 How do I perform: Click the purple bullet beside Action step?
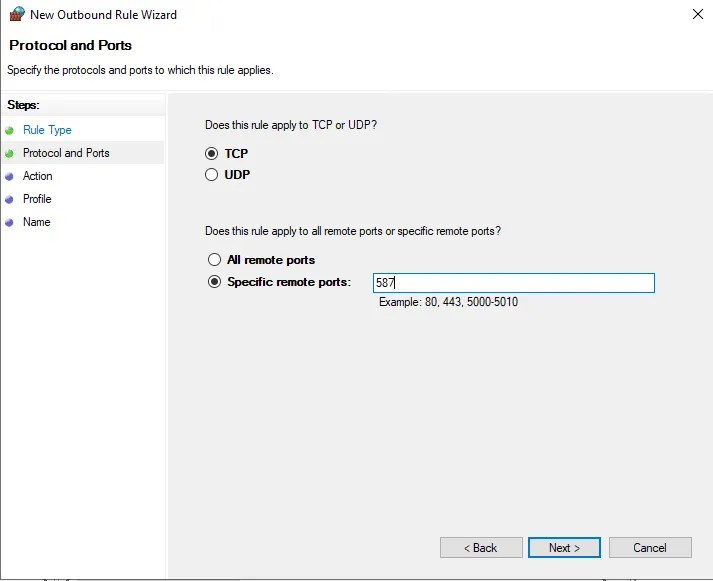click(10, 176)
